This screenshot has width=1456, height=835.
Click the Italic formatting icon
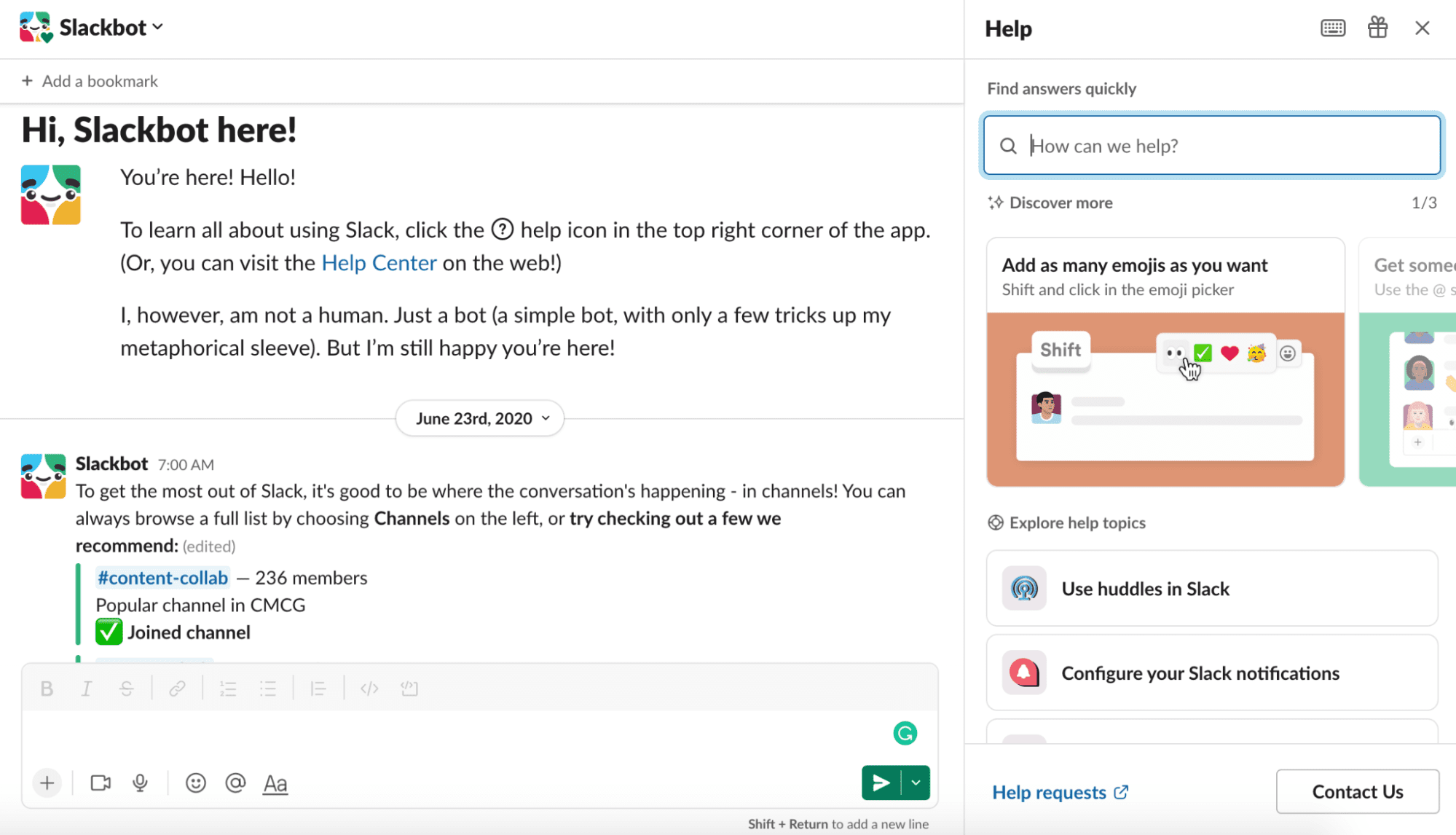coord(87,689)
